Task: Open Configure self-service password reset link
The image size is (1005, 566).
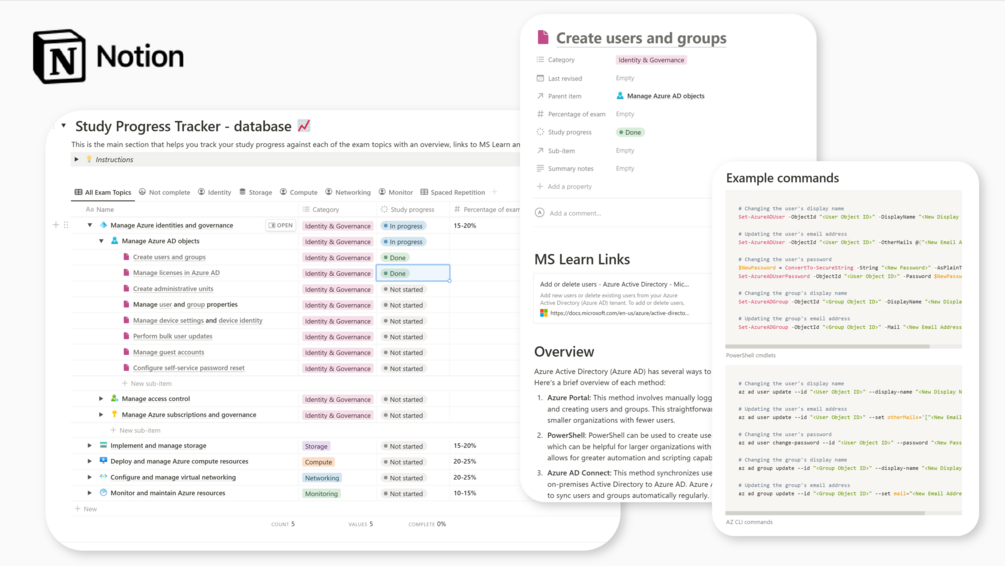Action: point(188,368)
